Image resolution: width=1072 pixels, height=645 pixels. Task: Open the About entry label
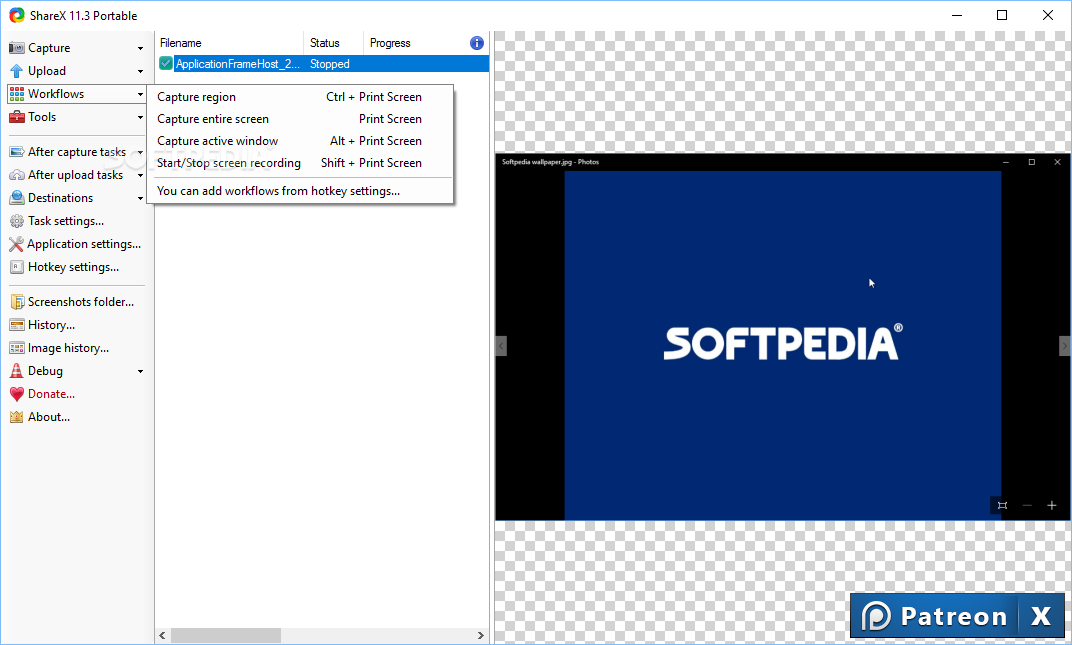pos(49,417)
